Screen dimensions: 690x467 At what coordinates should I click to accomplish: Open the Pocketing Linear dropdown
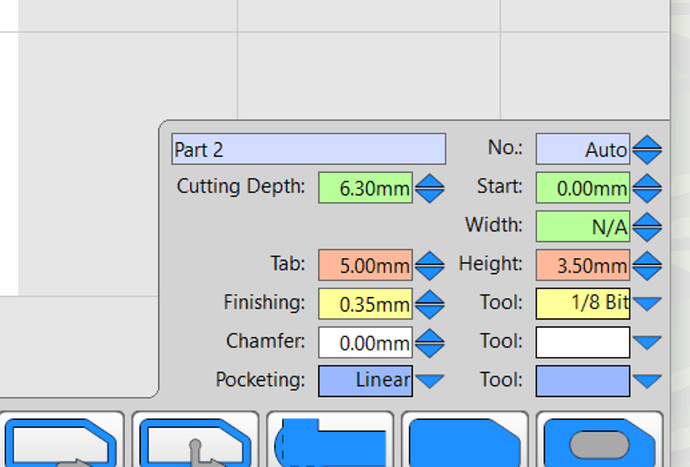[430, 381]
